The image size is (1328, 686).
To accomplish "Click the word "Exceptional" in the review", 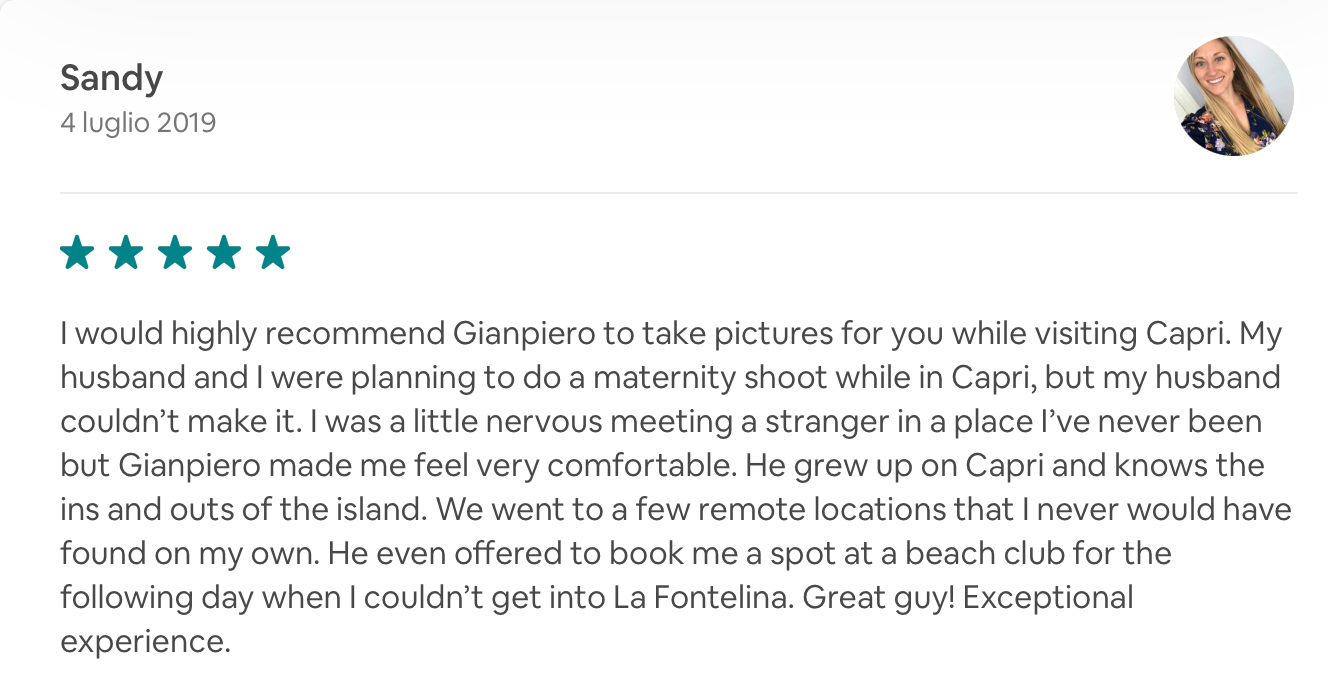I will [x=1049, y=597].
